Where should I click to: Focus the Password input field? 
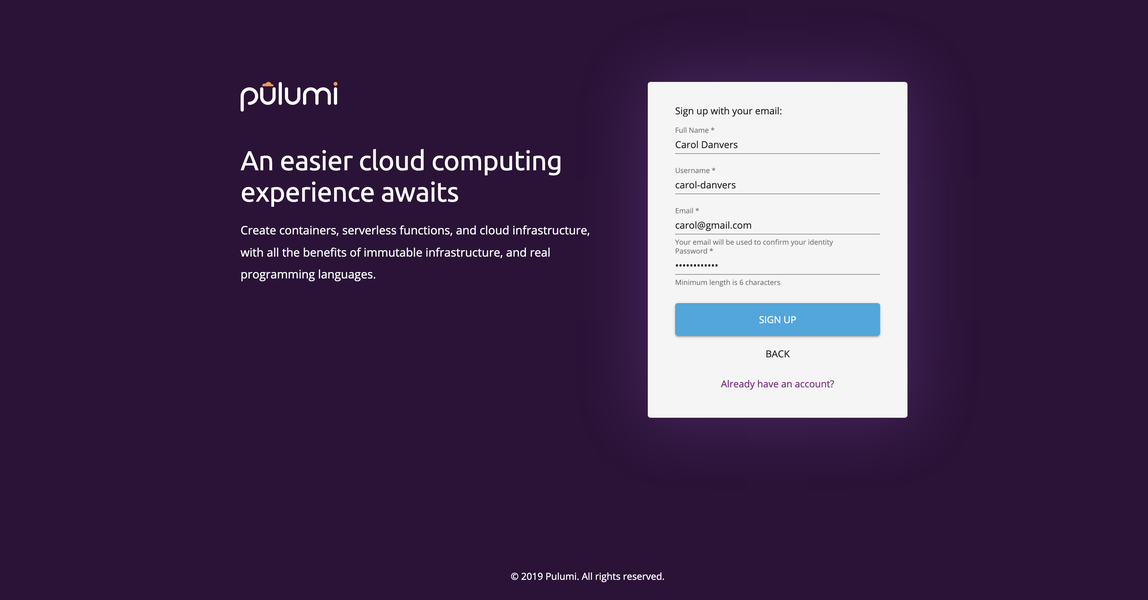click(x=777, y=265)
